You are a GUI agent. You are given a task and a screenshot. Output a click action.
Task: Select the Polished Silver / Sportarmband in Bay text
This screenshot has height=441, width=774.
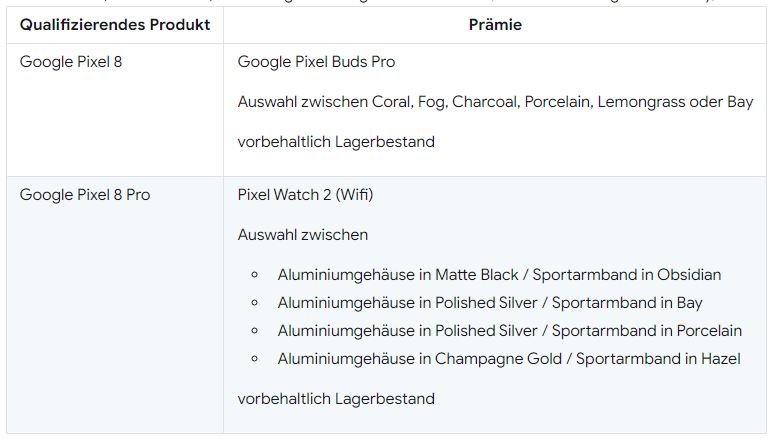click(x=490, y=303)
